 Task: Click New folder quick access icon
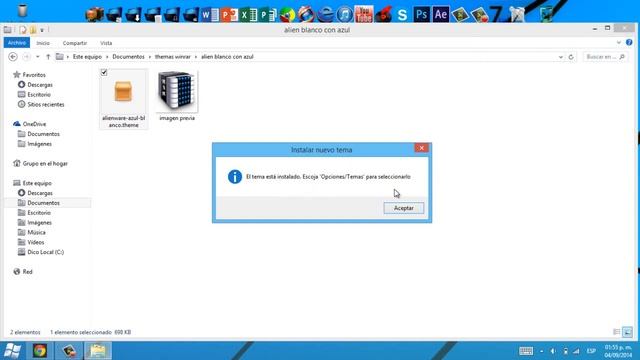click(x=33, y=30)
